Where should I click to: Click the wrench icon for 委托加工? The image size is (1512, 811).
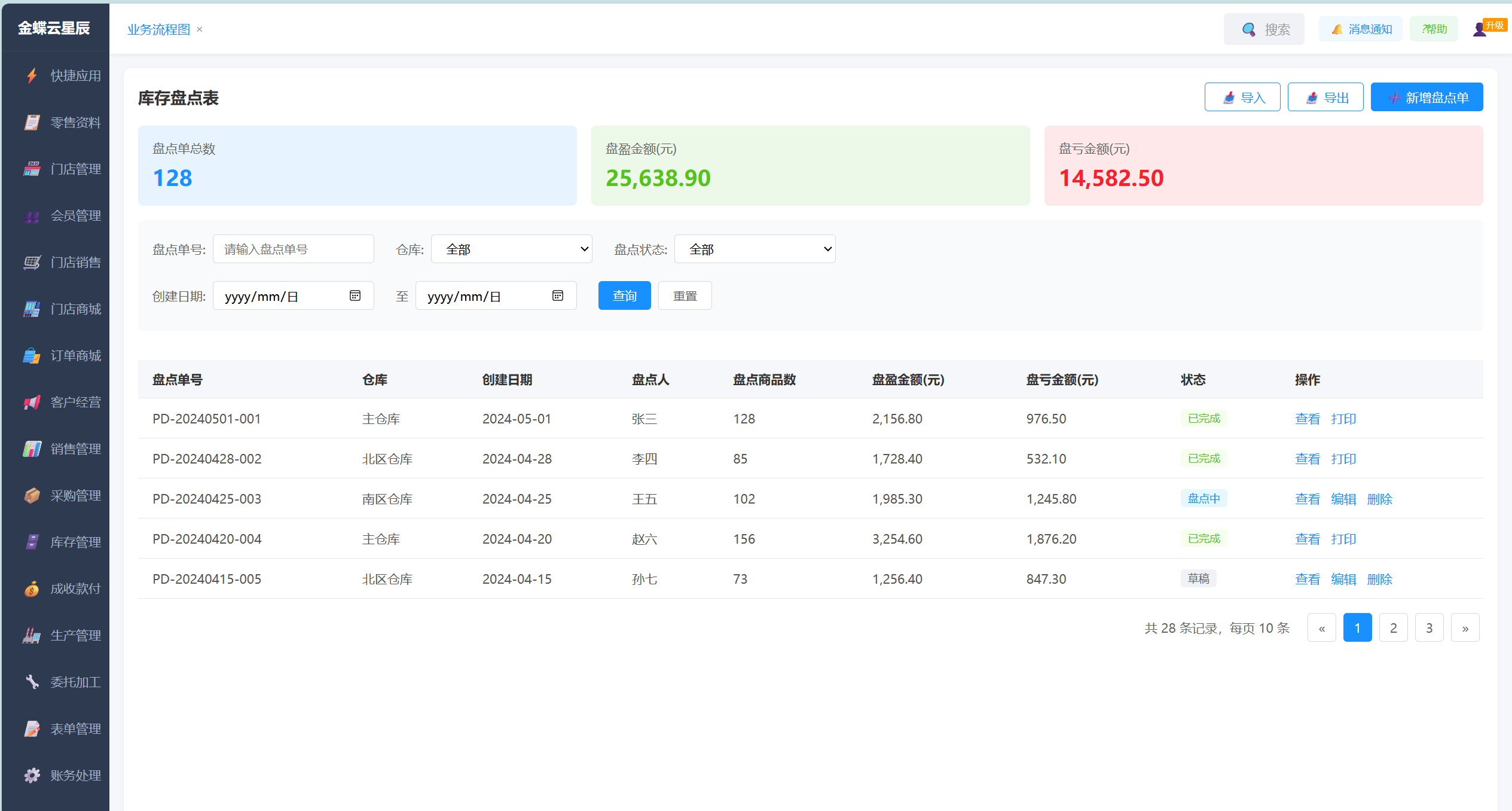coord(32,682)
